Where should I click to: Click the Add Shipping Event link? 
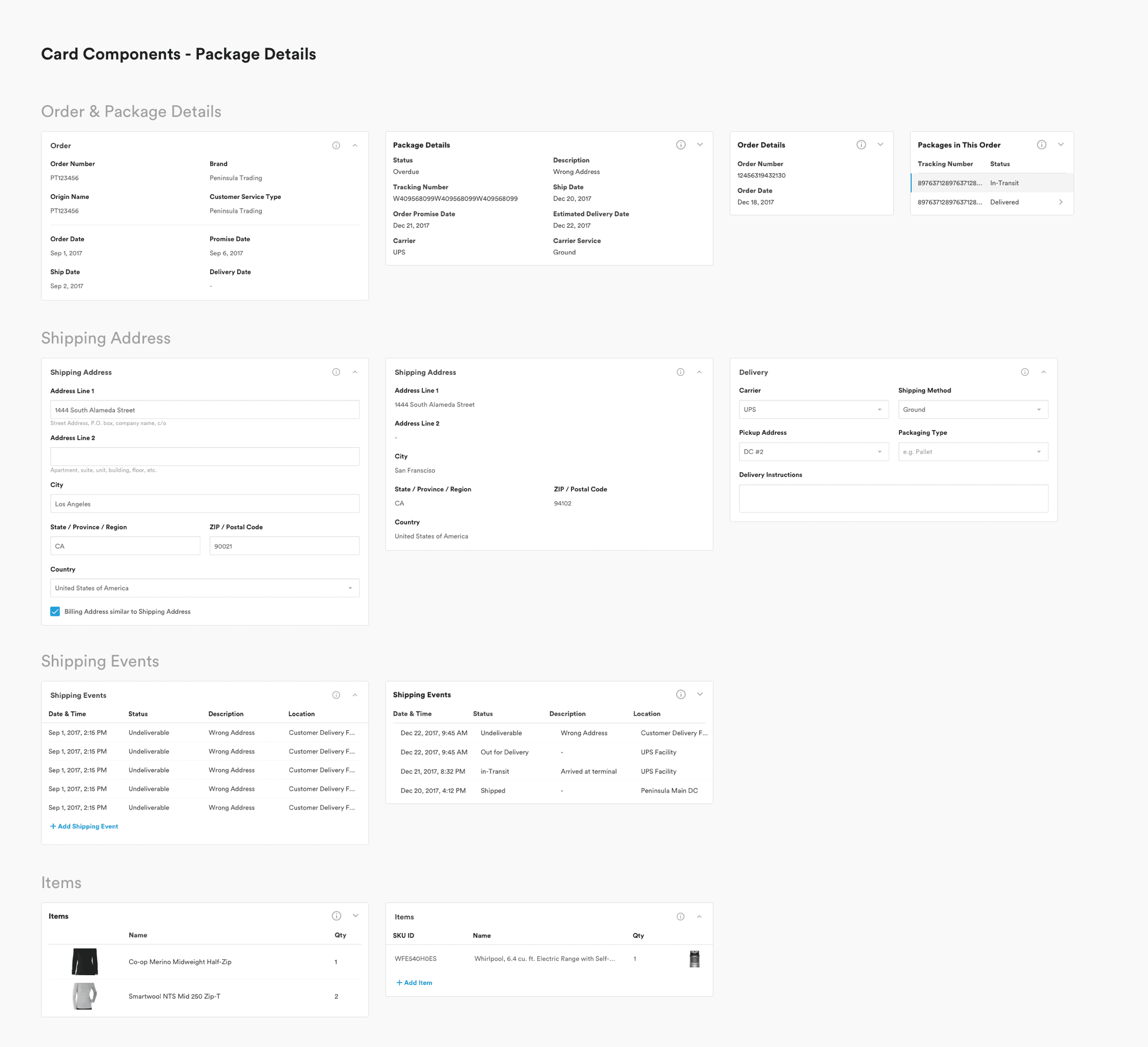(84, 826)
